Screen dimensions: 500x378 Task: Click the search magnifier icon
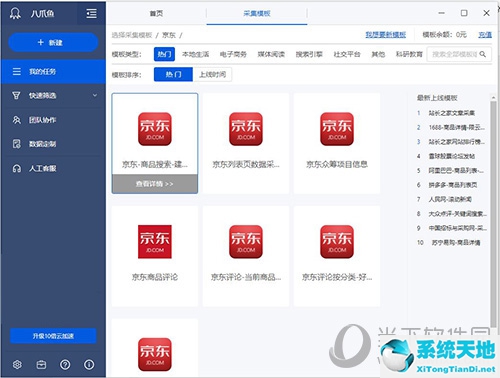[483, 54]
